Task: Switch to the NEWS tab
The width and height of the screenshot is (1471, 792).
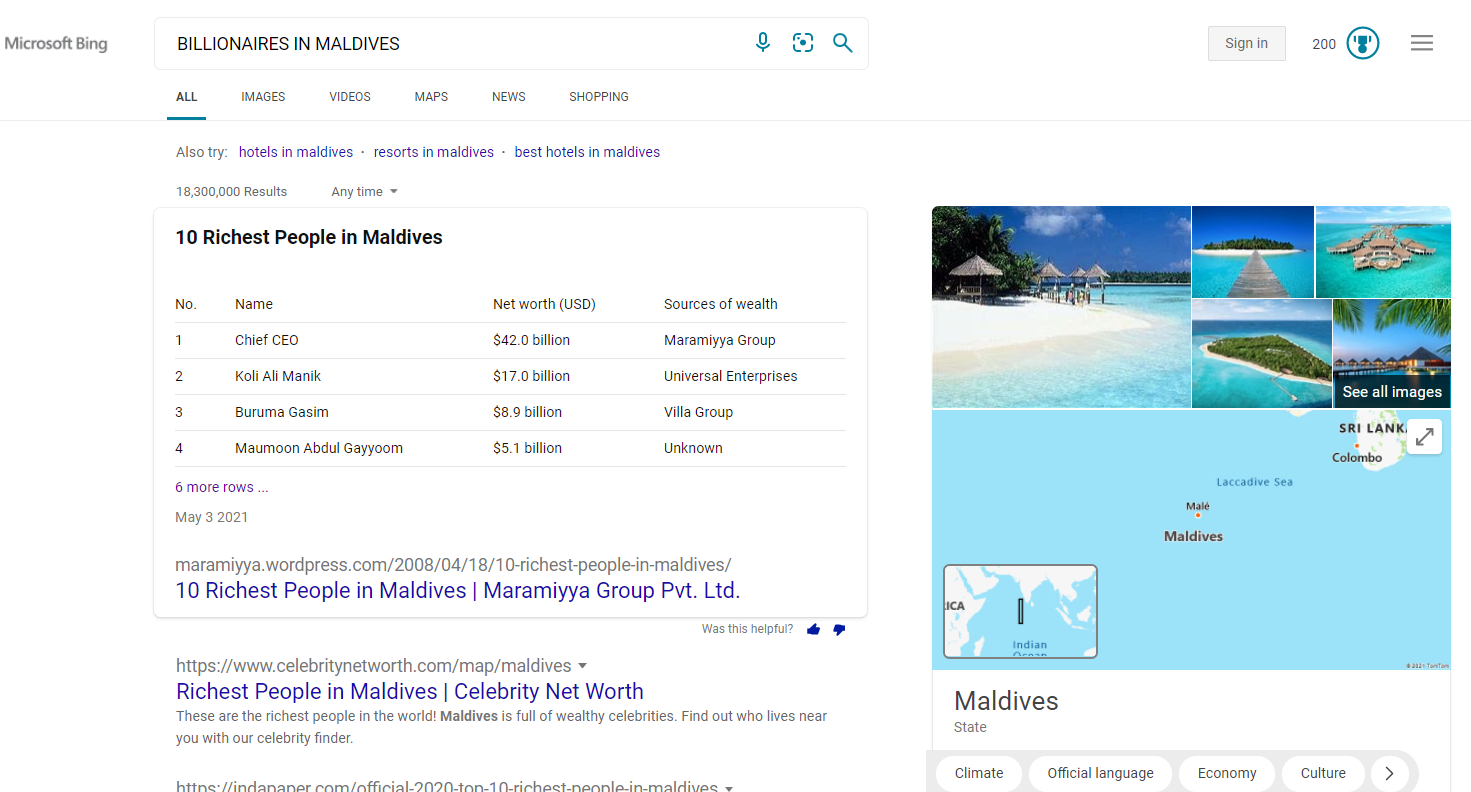Action: pyautogui.click(x=509, y=97)
